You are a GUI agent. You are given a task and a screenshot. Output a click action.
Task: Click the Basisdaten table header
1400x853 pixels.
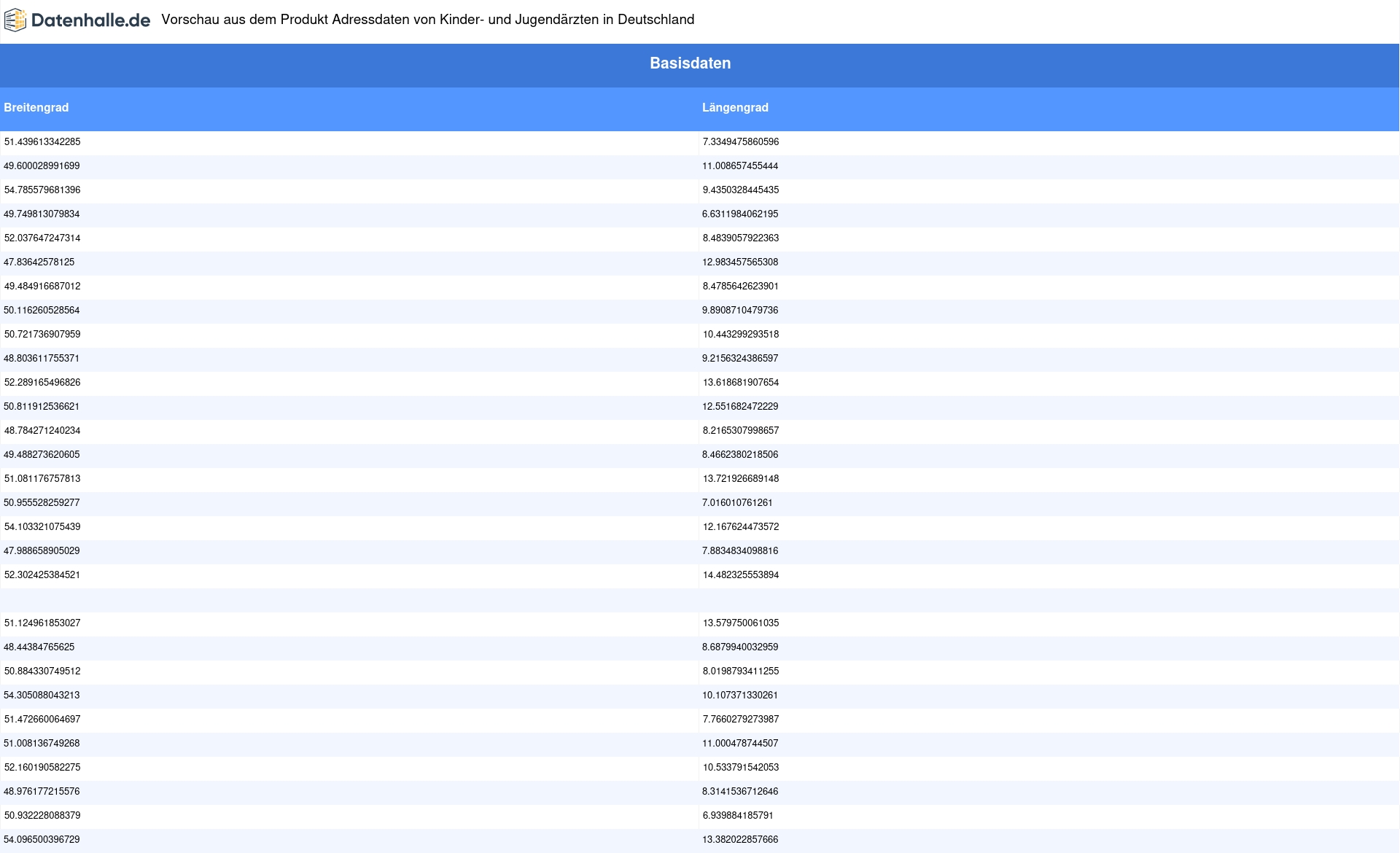coord(690,63)
